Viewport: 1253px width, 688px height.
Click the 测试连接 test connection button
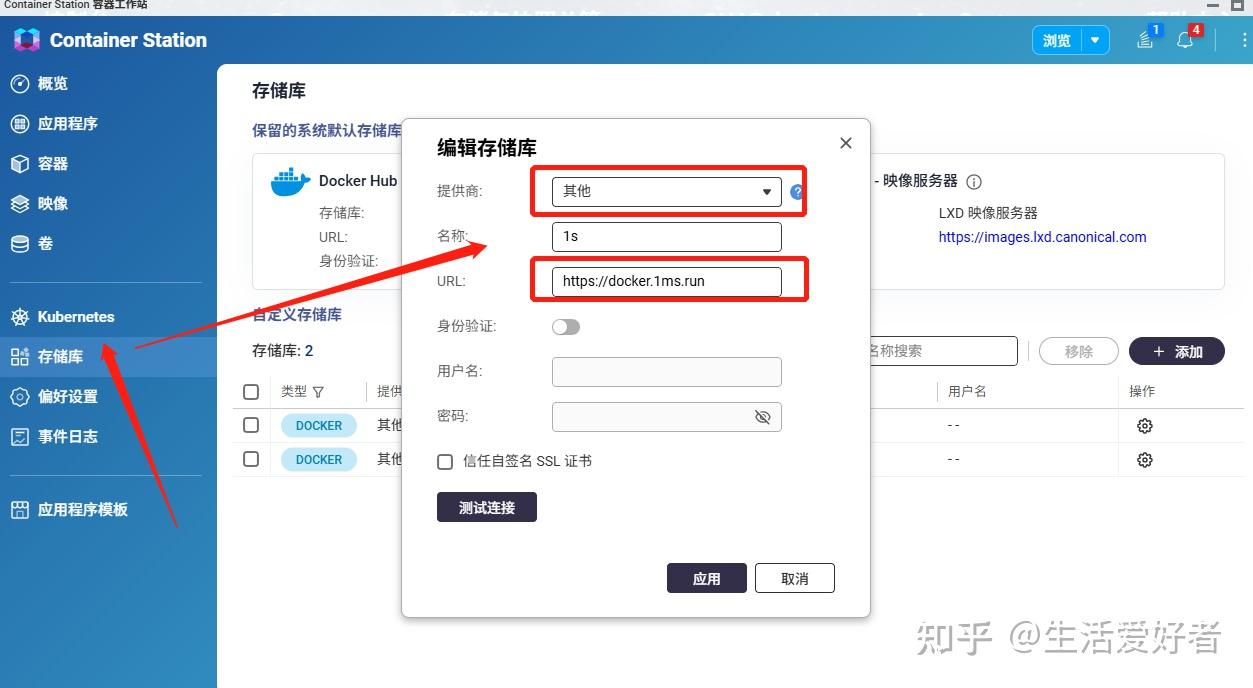(x=486, y=506)
